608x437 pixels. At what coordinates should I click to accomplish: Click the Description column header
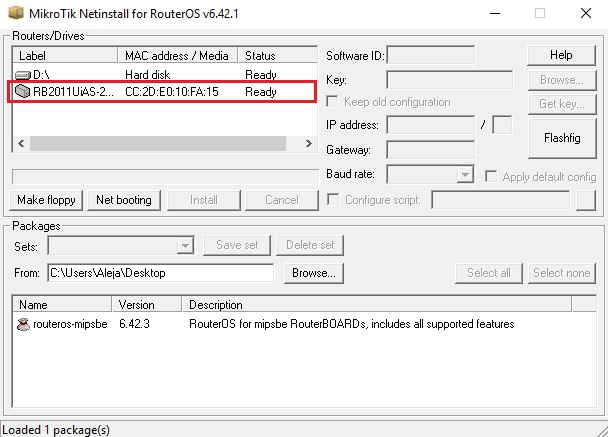[377, 305]
